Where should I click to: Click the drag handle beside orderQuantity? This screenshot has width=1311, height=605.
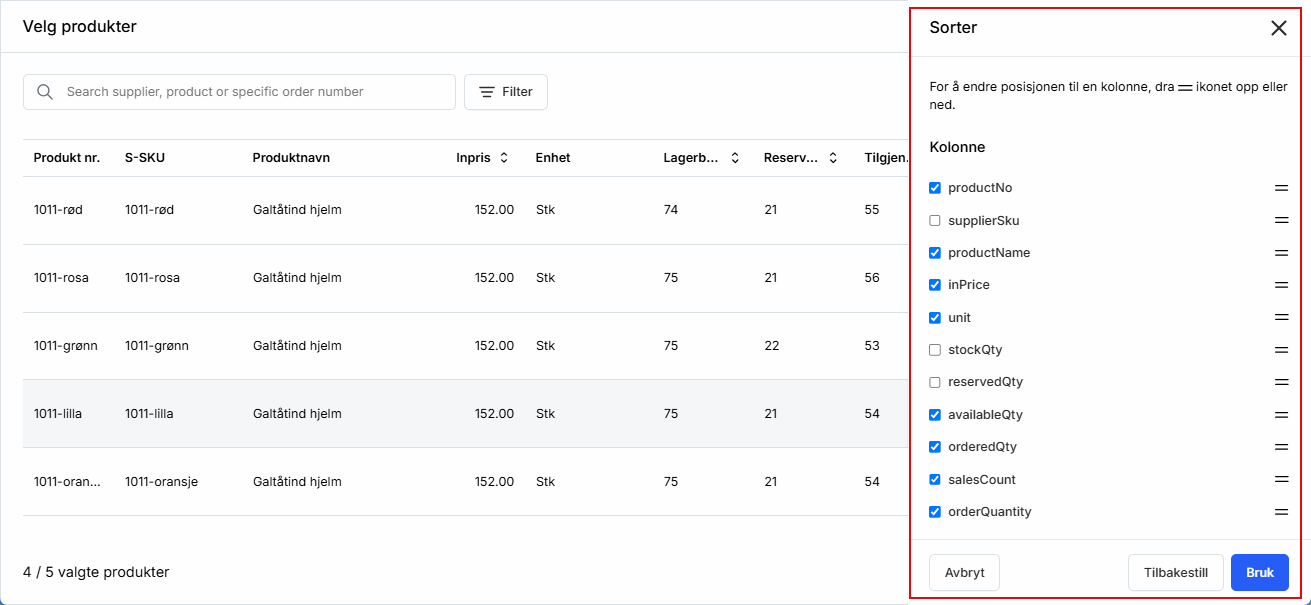click(x=1281, y=512)
